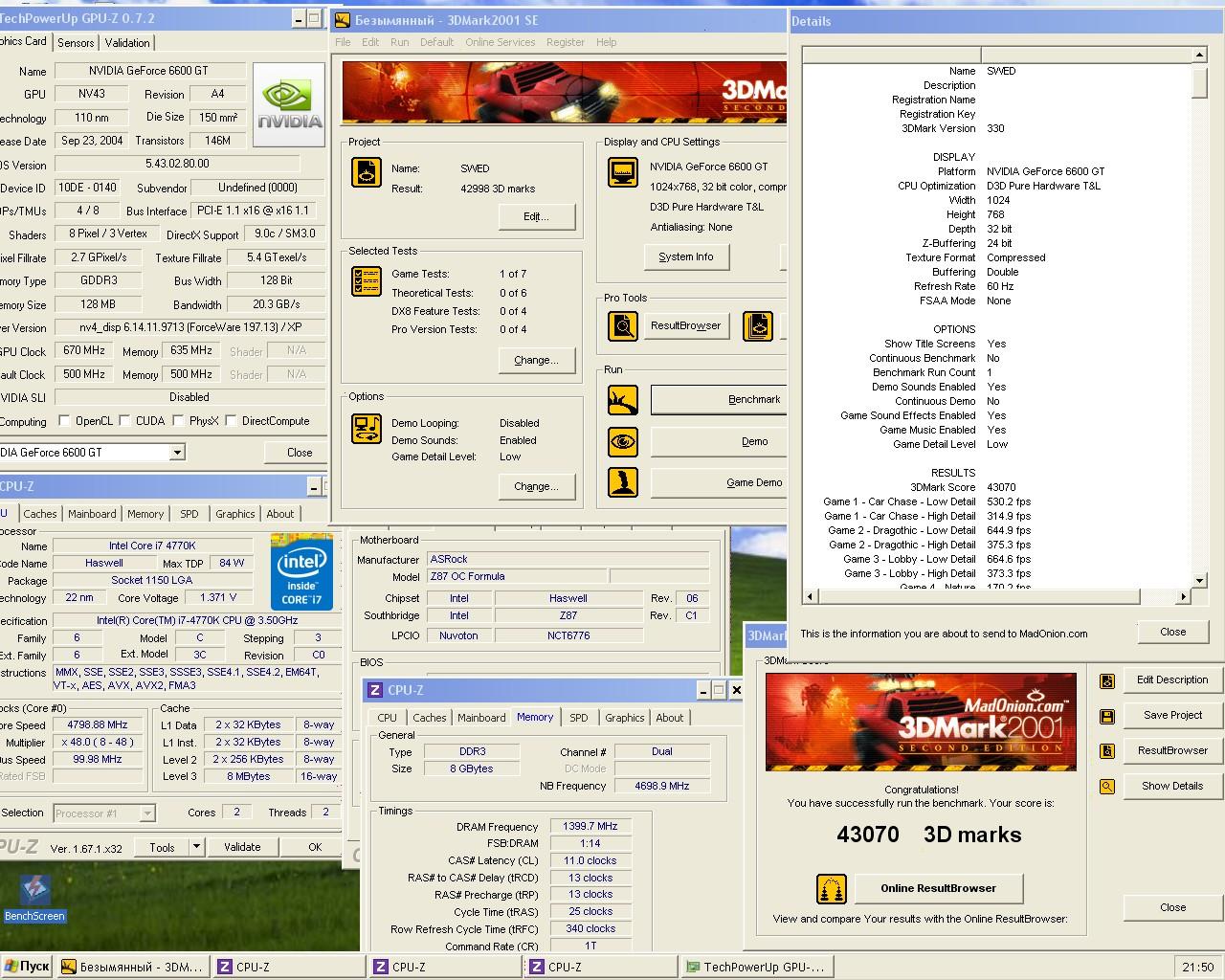Screen dimensions: 1225x980
Task: Click the 3DMark2001 Second Edition banner in score window
Action: 921,723
